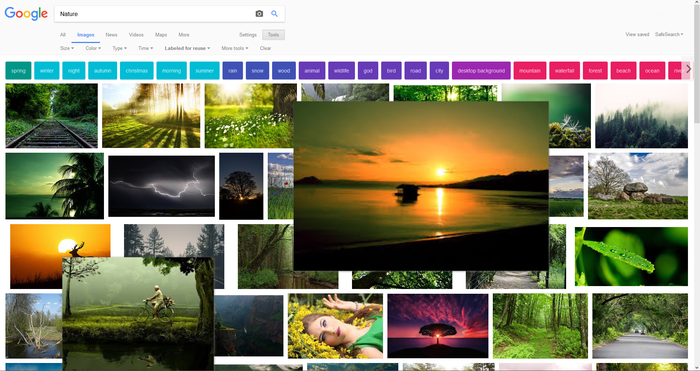
Task: Open the railway tracks forest thumbnail
Action: tap(51, 116)
